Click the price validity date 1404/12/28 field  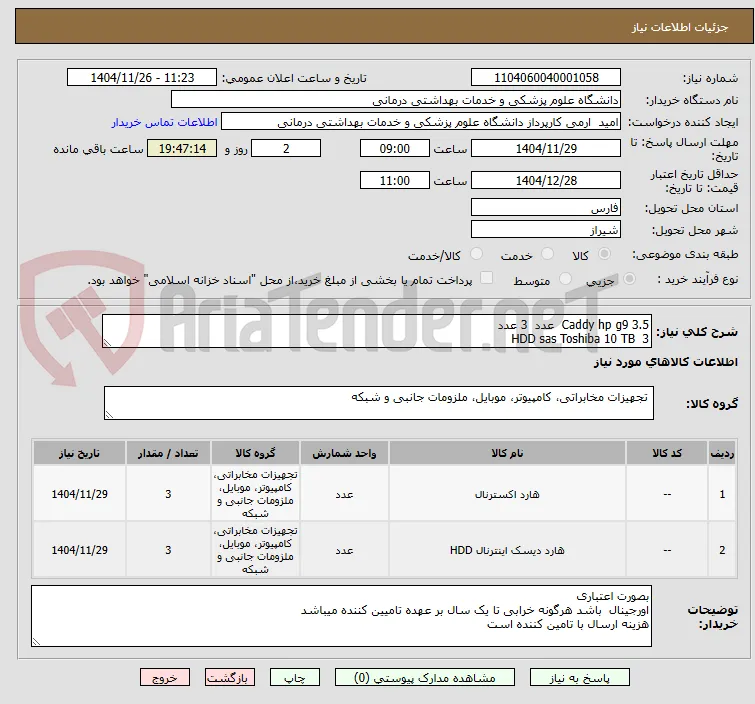[x=546, y=181]
